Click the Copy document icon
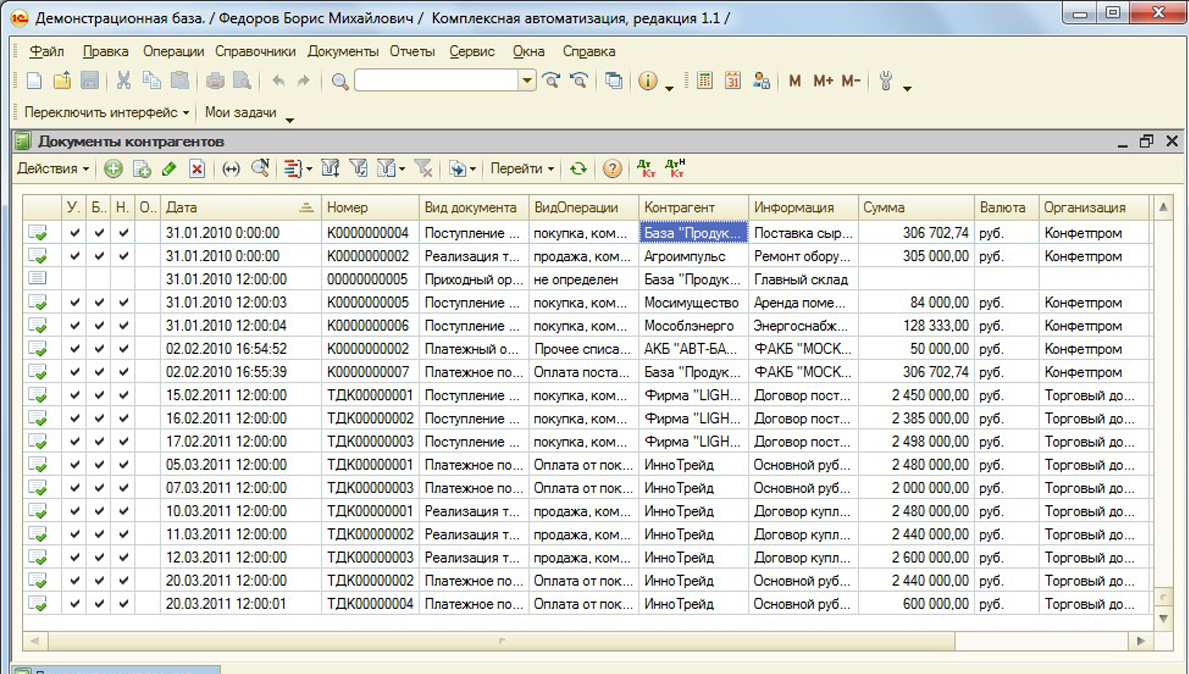Screen dimensions: 1189x674 (x=141, y=169)
